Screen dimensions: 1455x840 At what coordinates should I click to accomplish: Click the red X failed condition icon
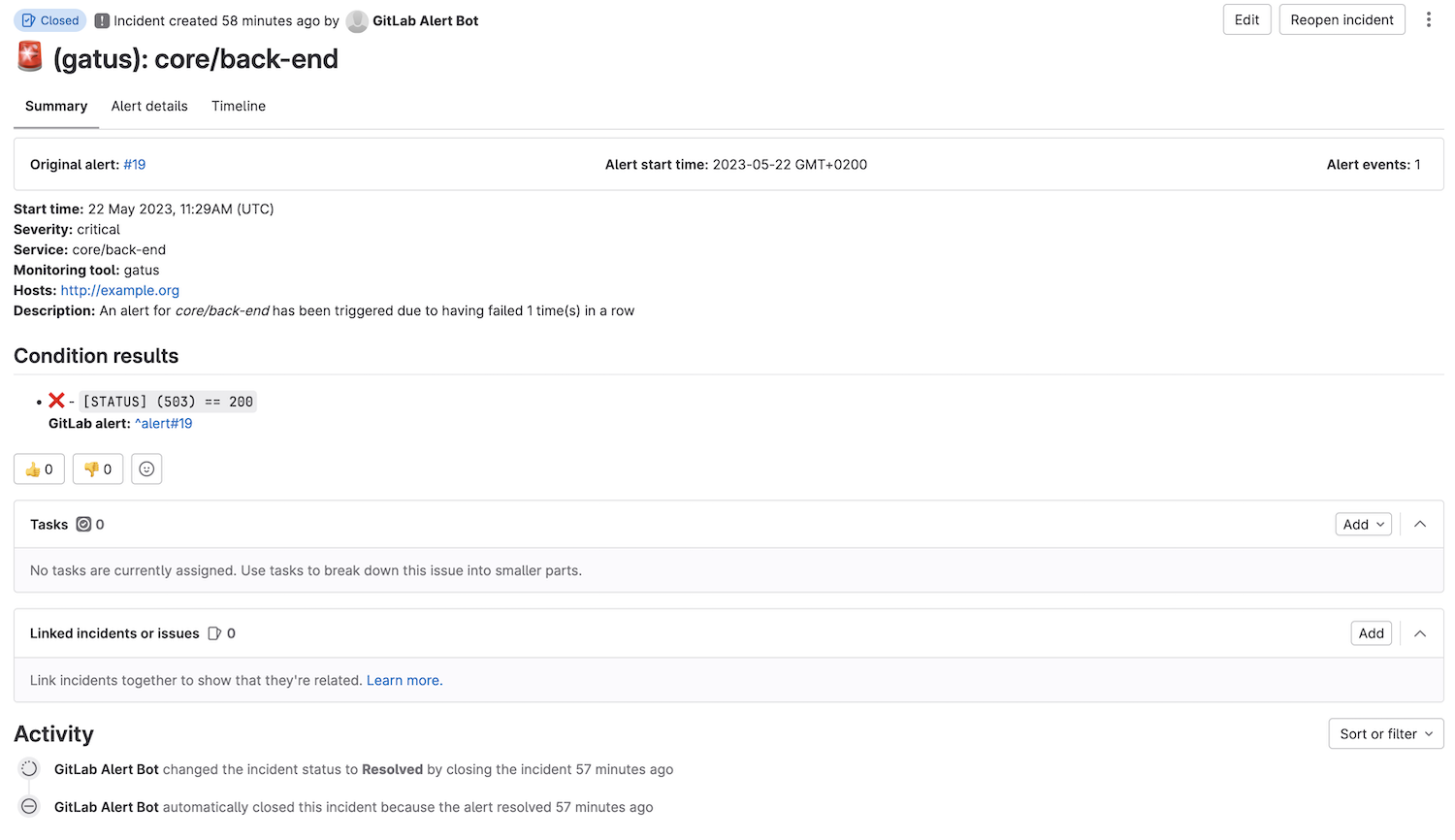(x=56, y=400)
